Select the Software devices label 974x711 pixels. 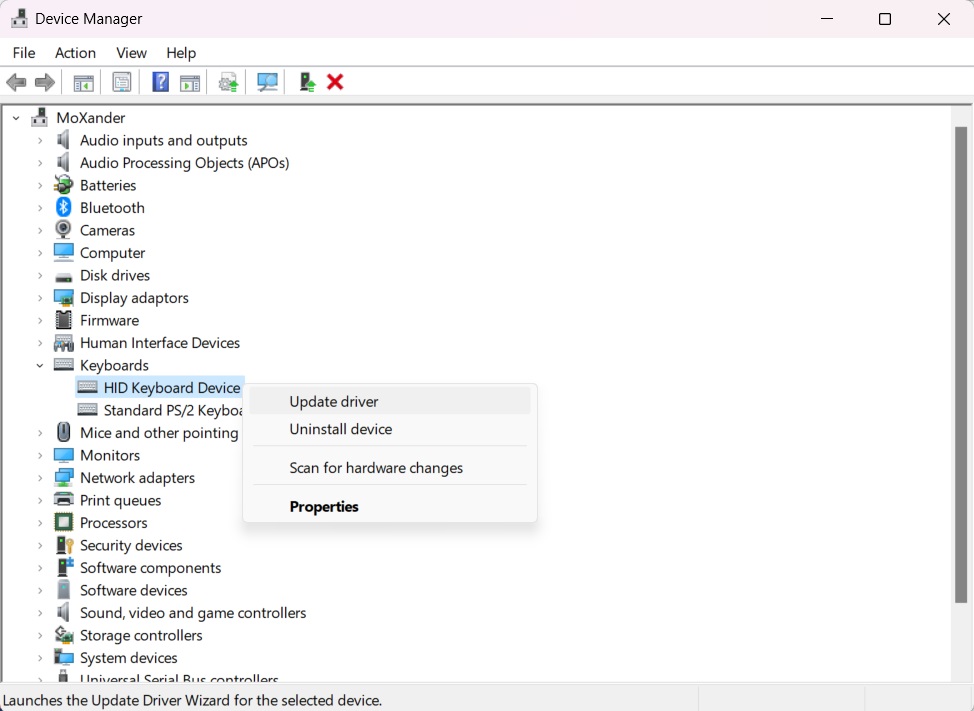tap(134, 590)
